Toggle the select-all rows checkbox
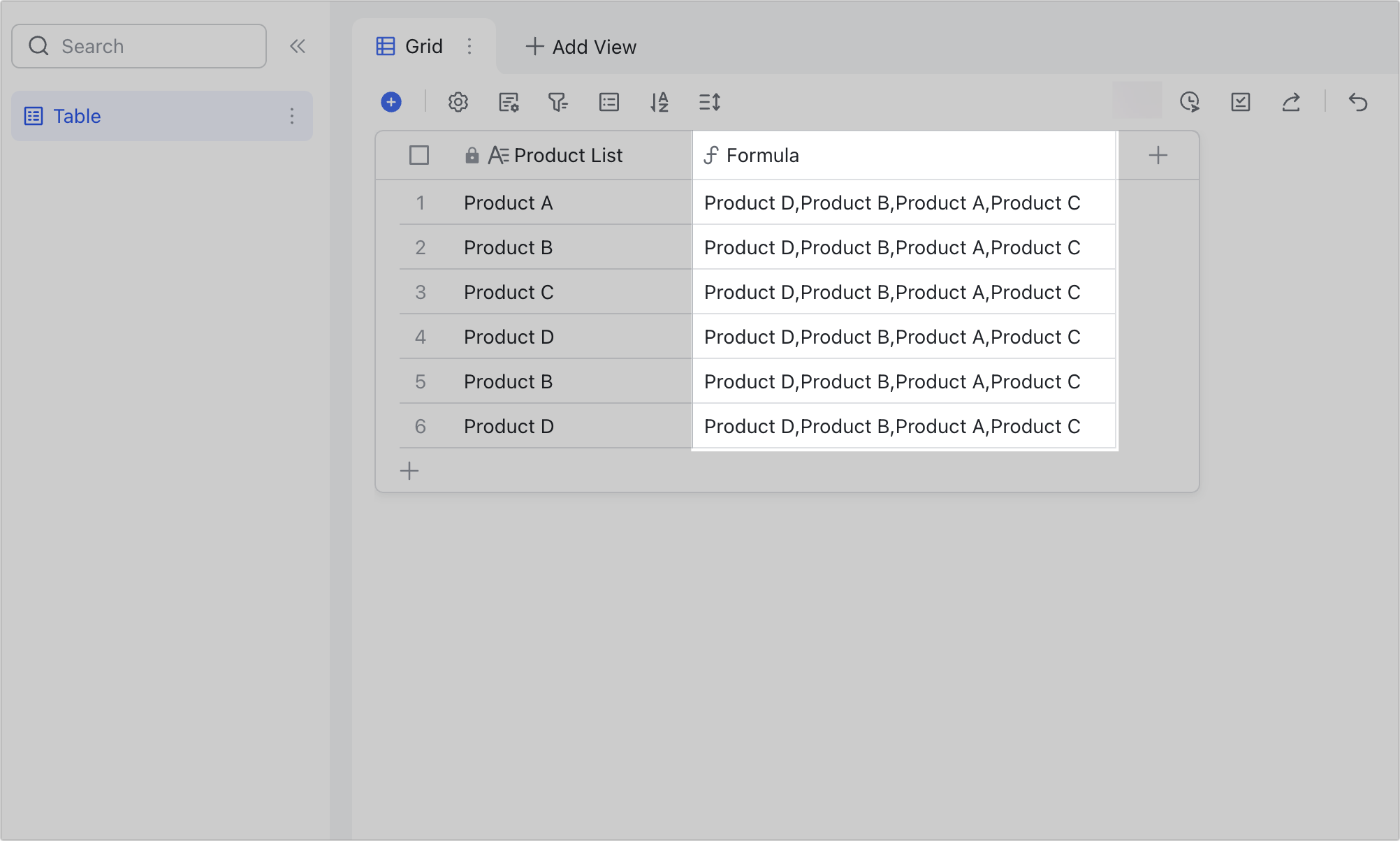Image resolution: width=1400 pixels, height=841 pixels. pyautogui.click(x=419, y=155)
